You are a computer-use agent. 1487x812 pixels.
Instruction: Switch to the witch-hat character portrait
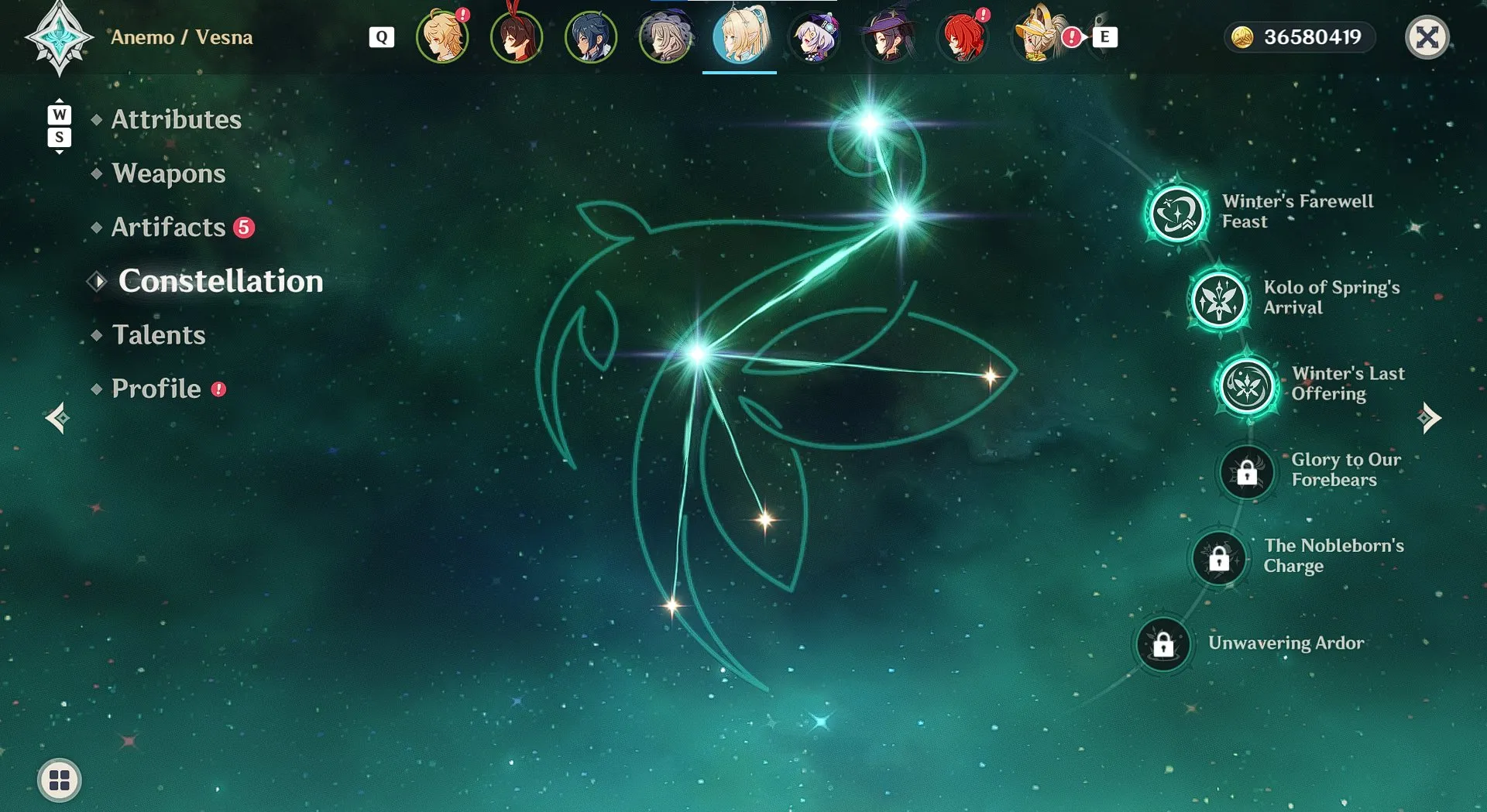pyautogui.click(x=888, y=36)
